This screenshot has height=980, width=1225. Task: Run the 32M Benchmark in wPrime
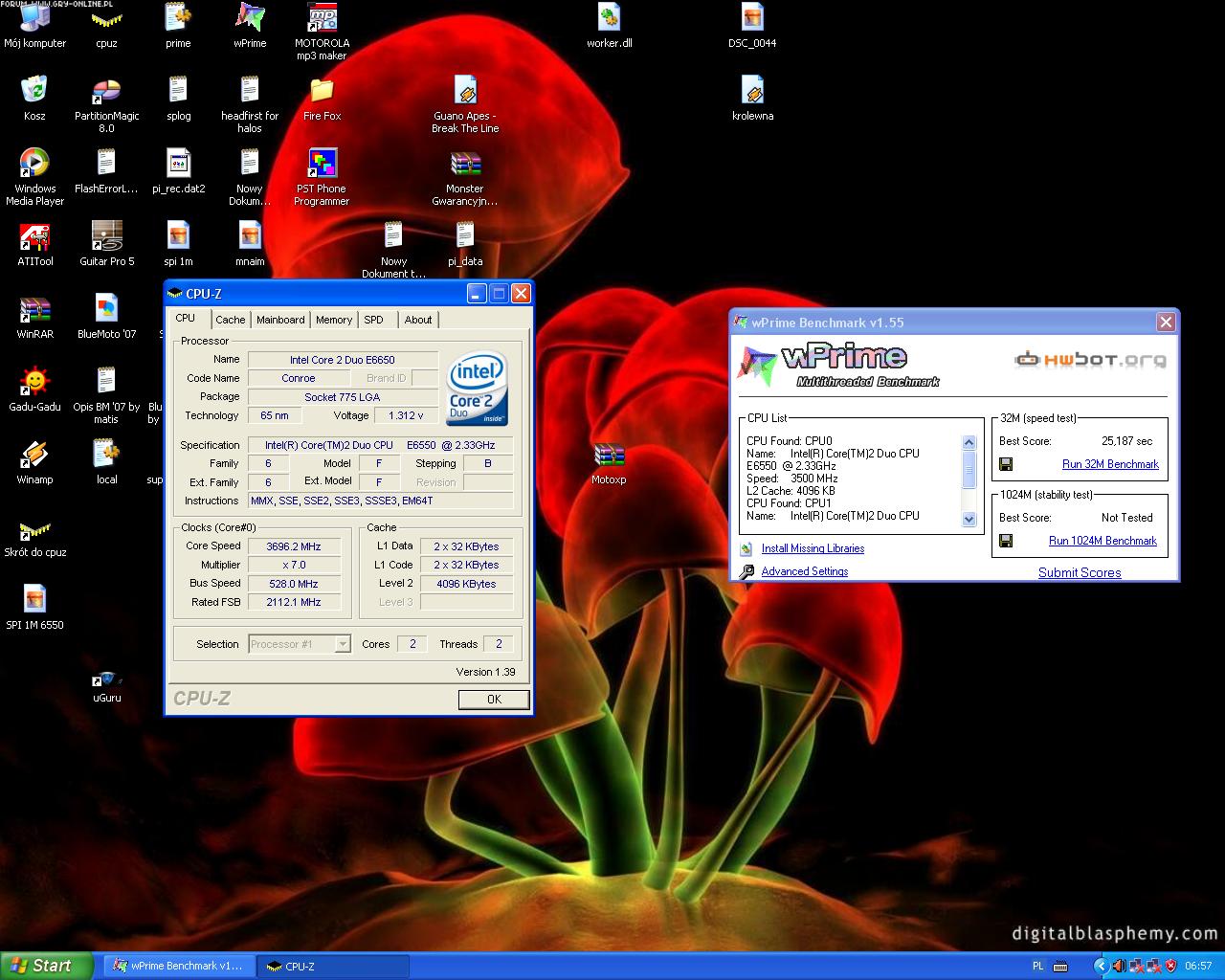point(1110,464)
